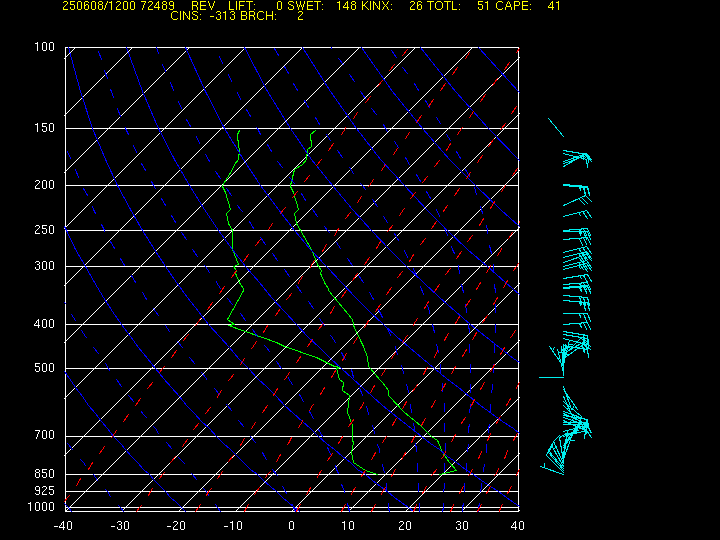
Task: Select the BRCH: label
Action: (x=259, y=16)
